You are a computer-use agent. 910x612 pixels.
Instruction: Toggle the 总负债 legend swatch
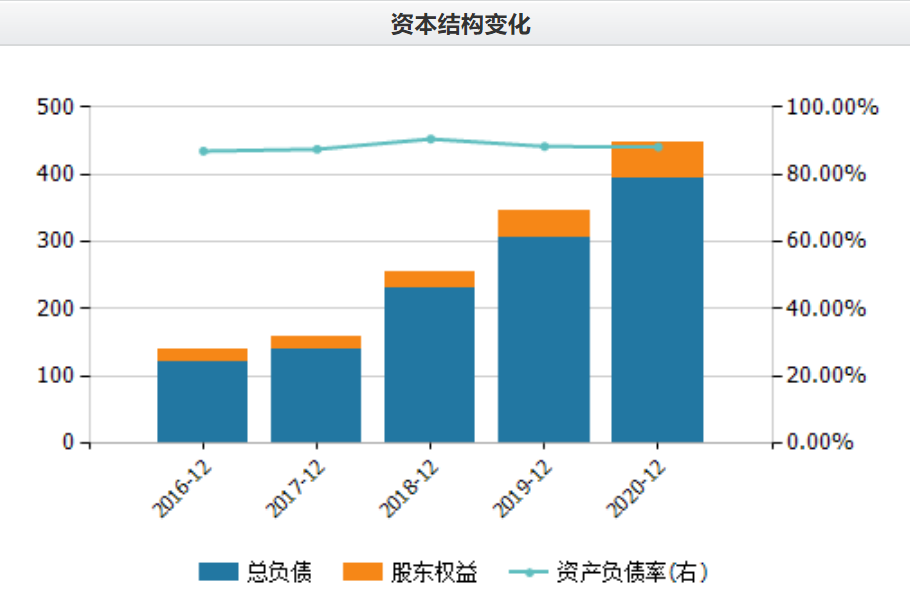218,571
